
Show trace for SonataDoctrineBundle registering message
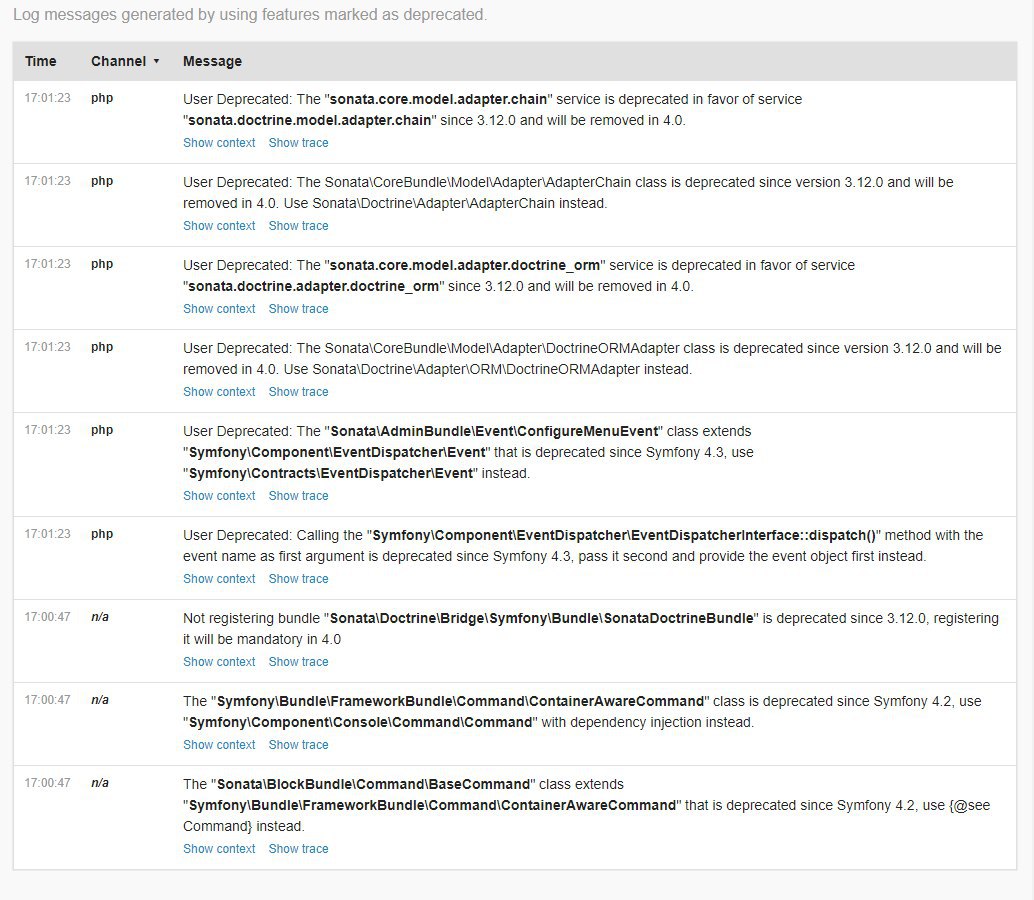pyautogui.click(x=298, y=662)
